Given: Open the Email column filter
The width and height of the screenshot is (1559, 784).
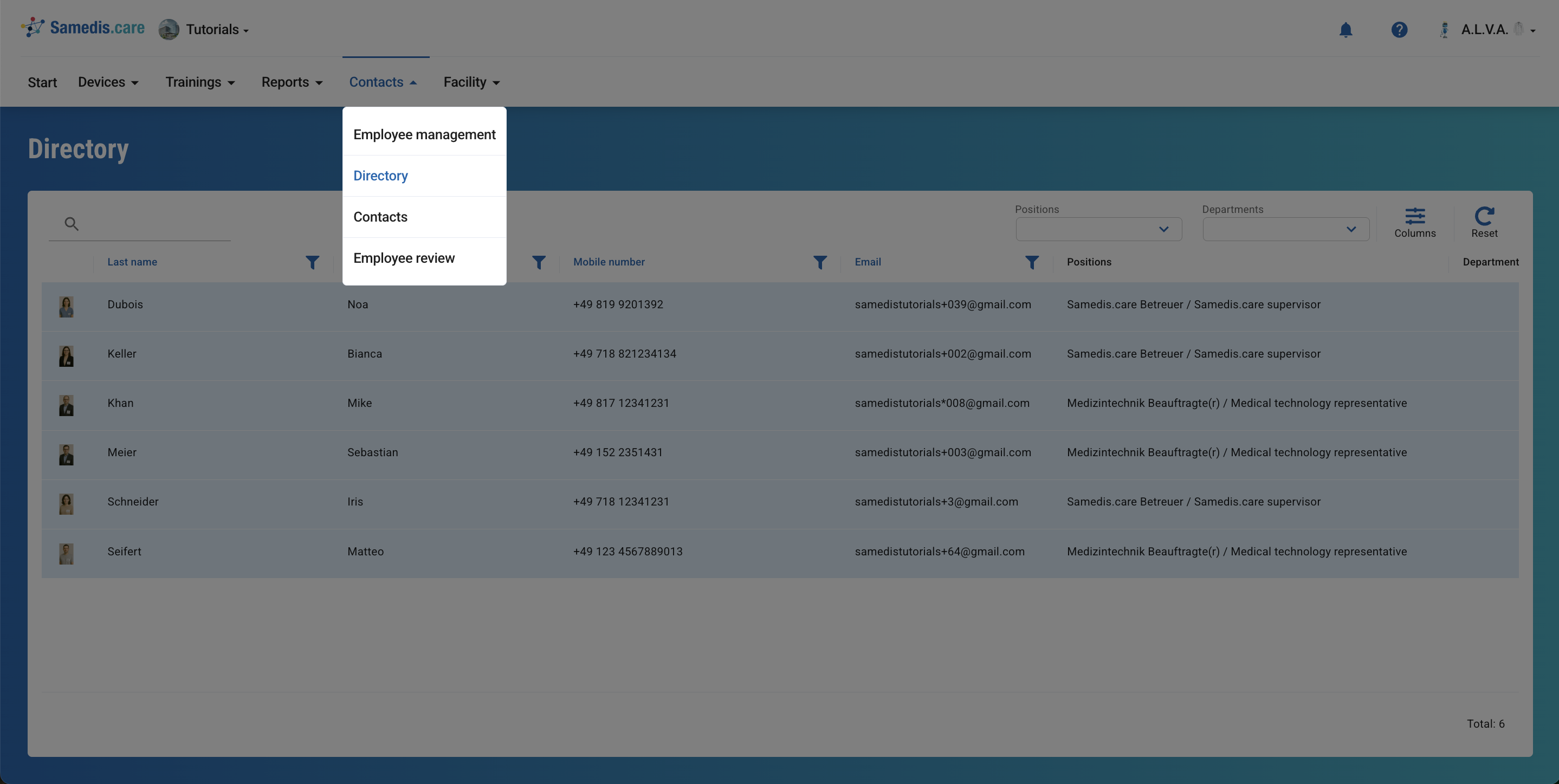Looking at the screenshot, I should pyautogui.click(x=1031, y=262).
